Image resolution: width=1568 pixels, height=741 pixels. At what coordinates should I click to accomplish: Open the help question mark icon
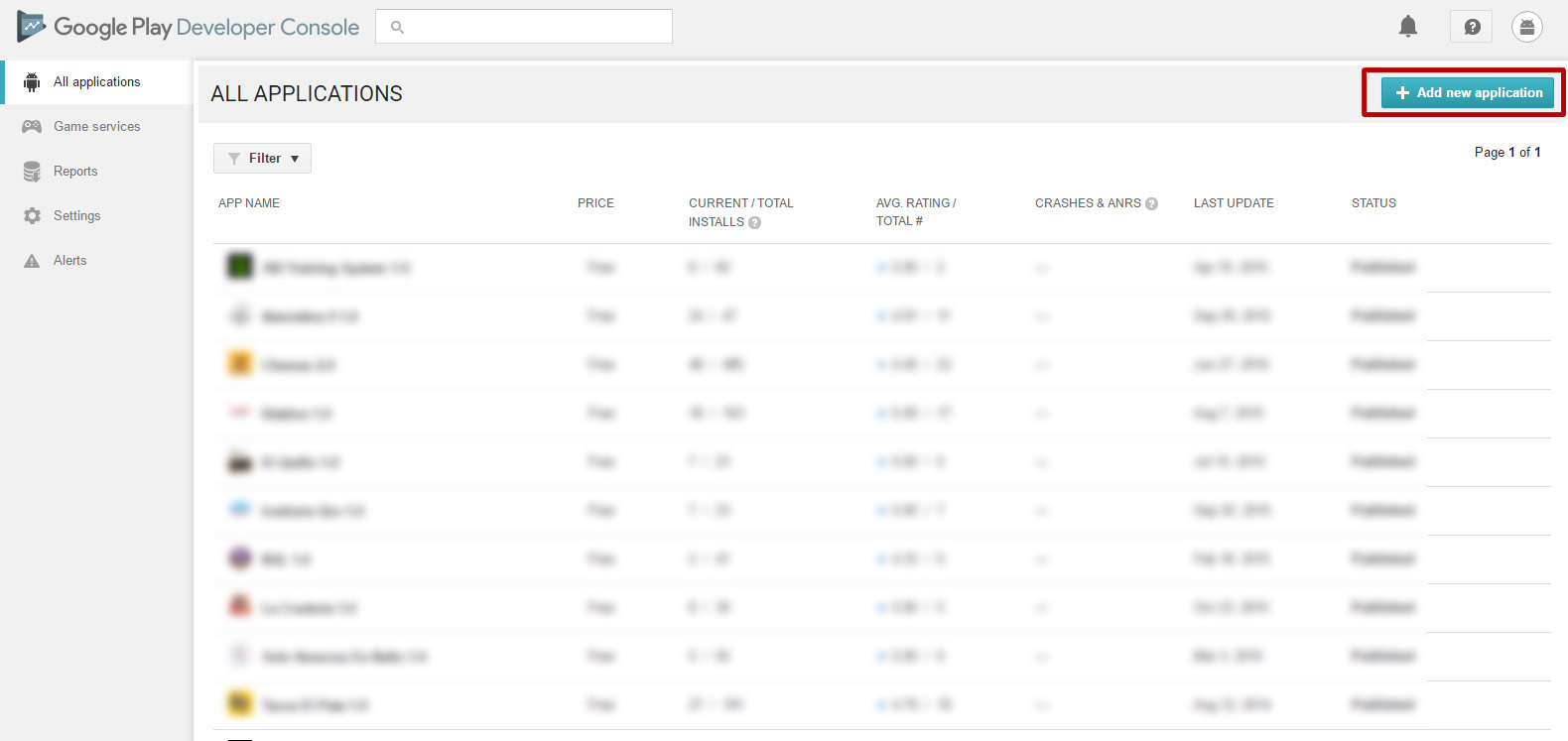(x=1472, y=27)
